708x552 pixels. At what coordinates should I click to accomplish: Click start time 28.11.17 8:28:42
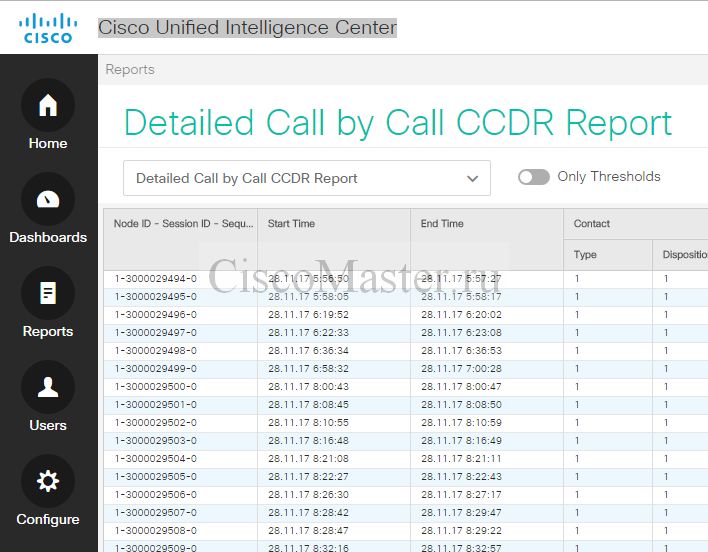point(308,514)
